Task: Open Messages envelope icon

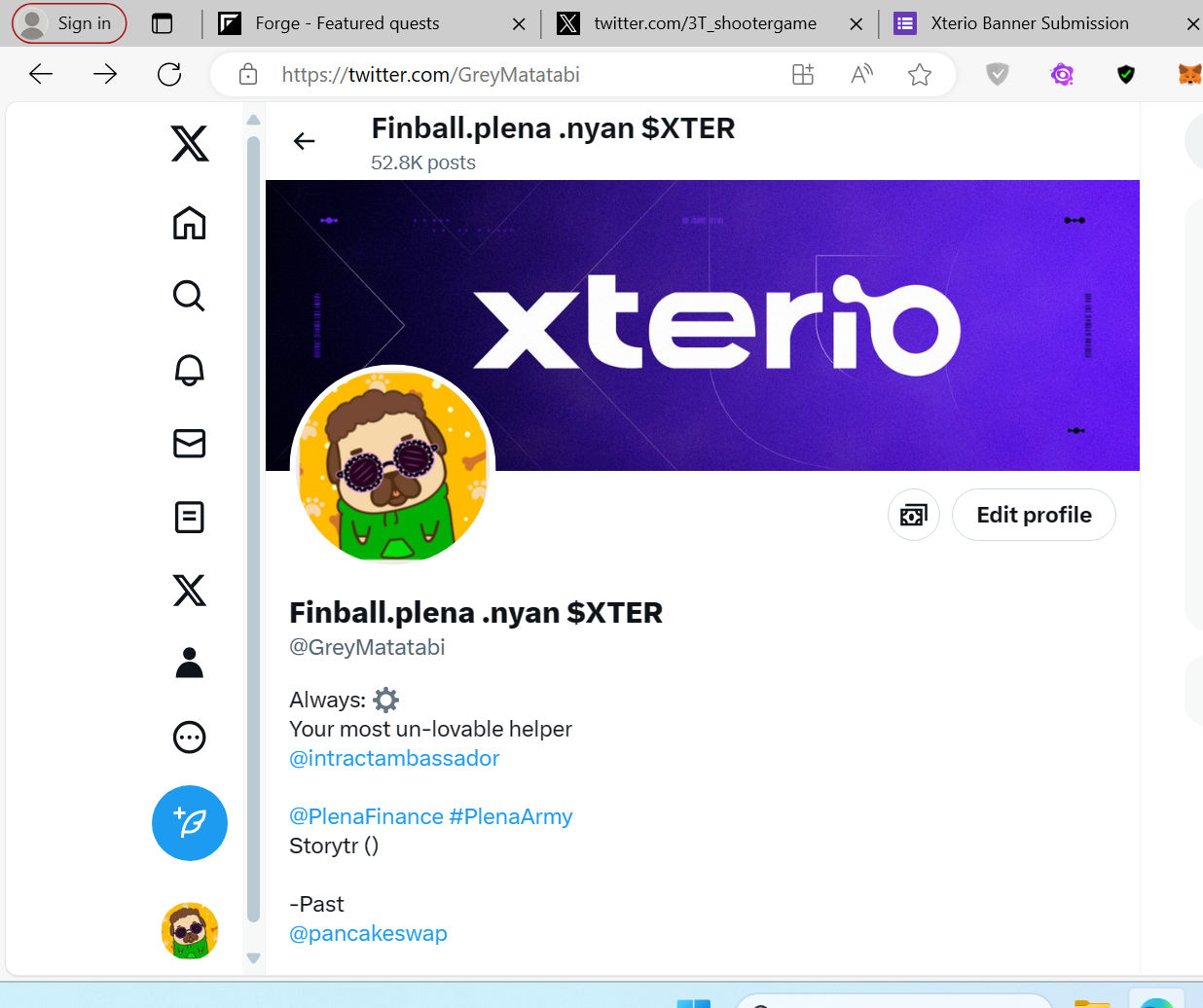Action: pyautogui.click(x=189, y=444)
